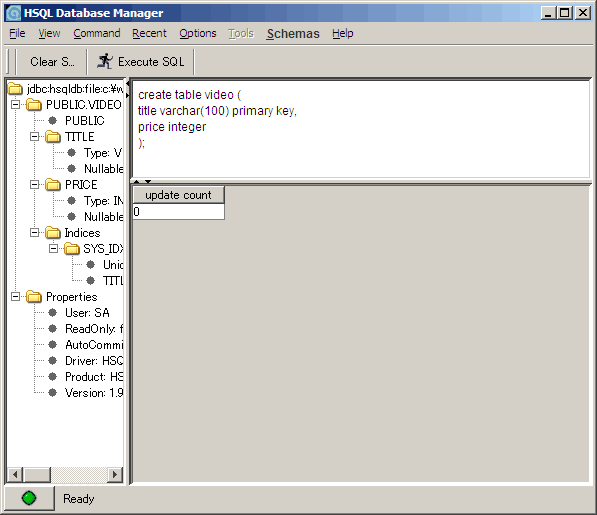Select the jdbc connection root folder icon
The height and width of the screenshot is (515, 597).
[15, 89]
